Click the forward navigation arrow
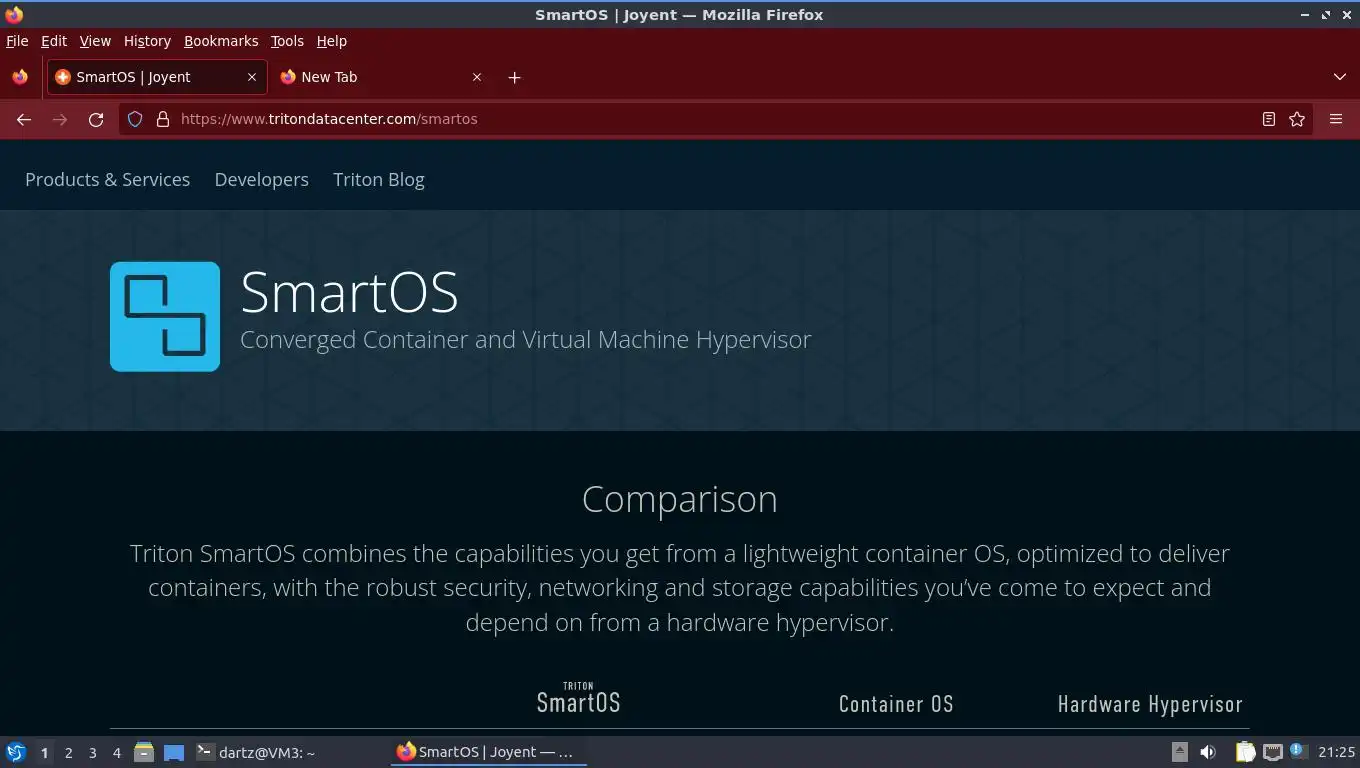The width and height of the screenshot is (1360, 768). [60, 119]
